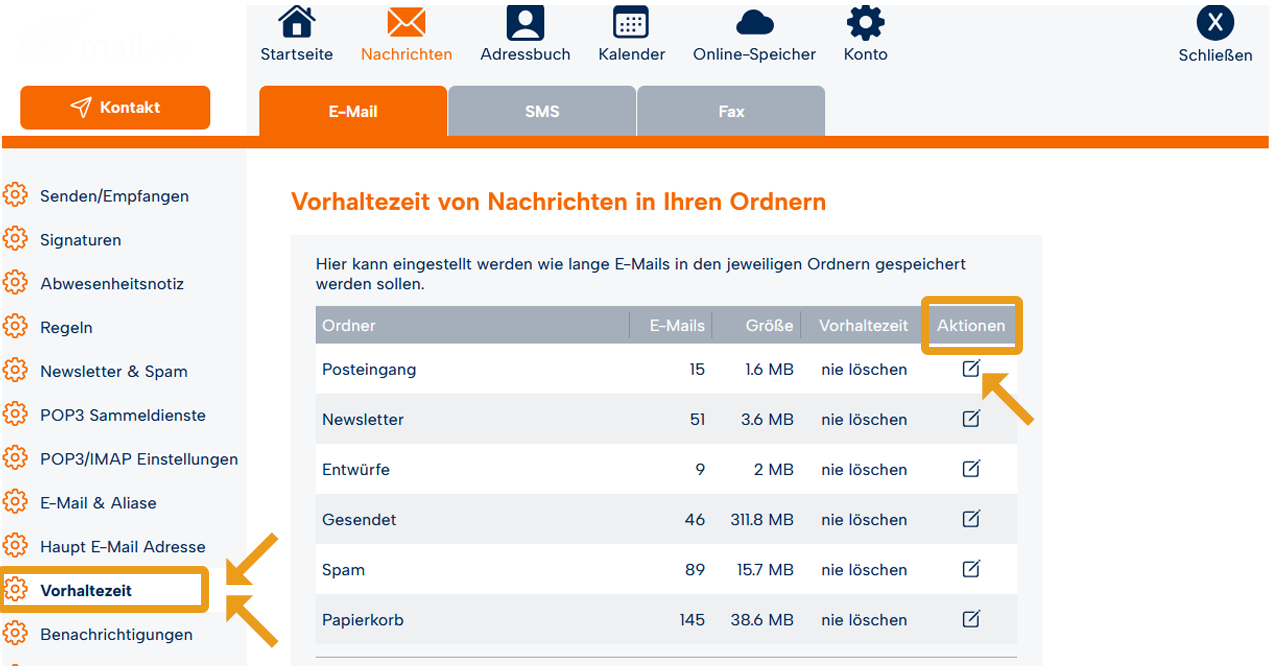
Task: Open Haupt E-Mail Adresse settings
Action: coord(123,547)
